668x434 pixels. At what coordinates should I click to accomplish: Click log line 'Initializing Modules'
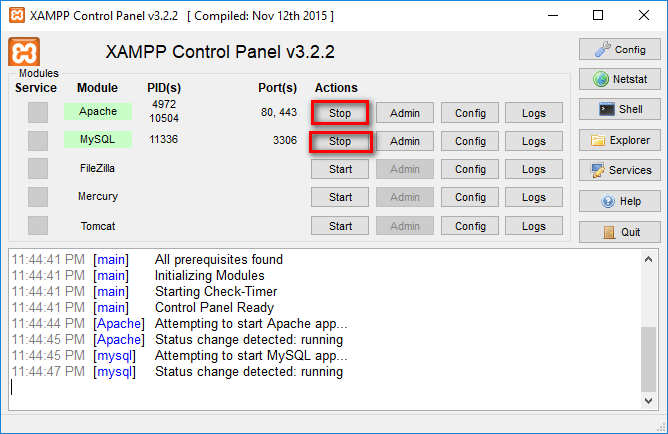[x=210, y=276]
